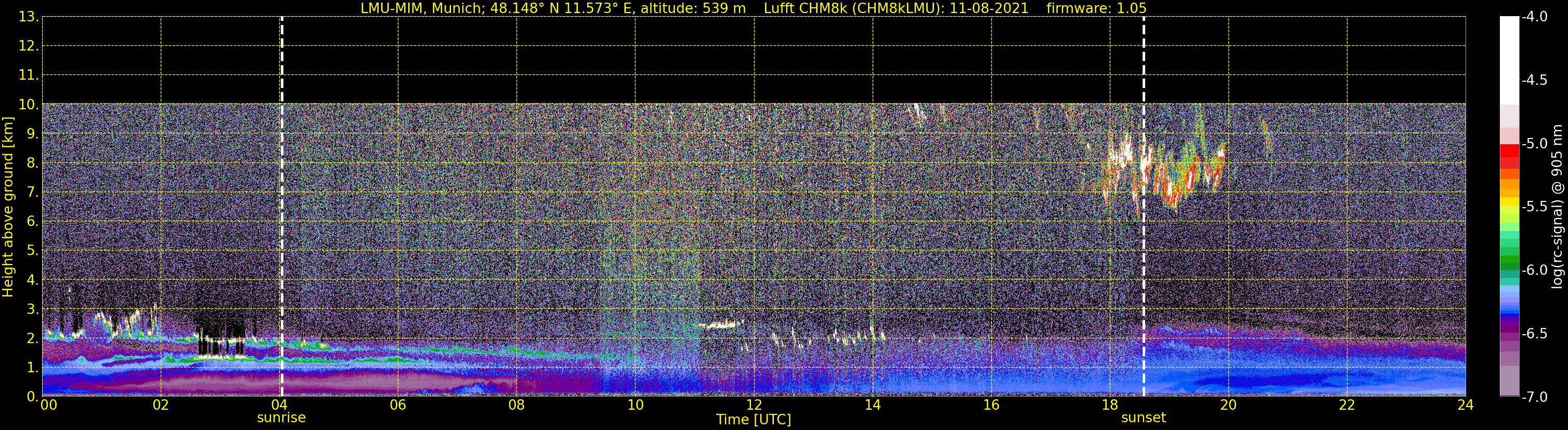Click the 'log(rc-signal) @ 905 nm' colorbar label
The height and width of the screenshot is (430, 1568).
pos(1557,207)
